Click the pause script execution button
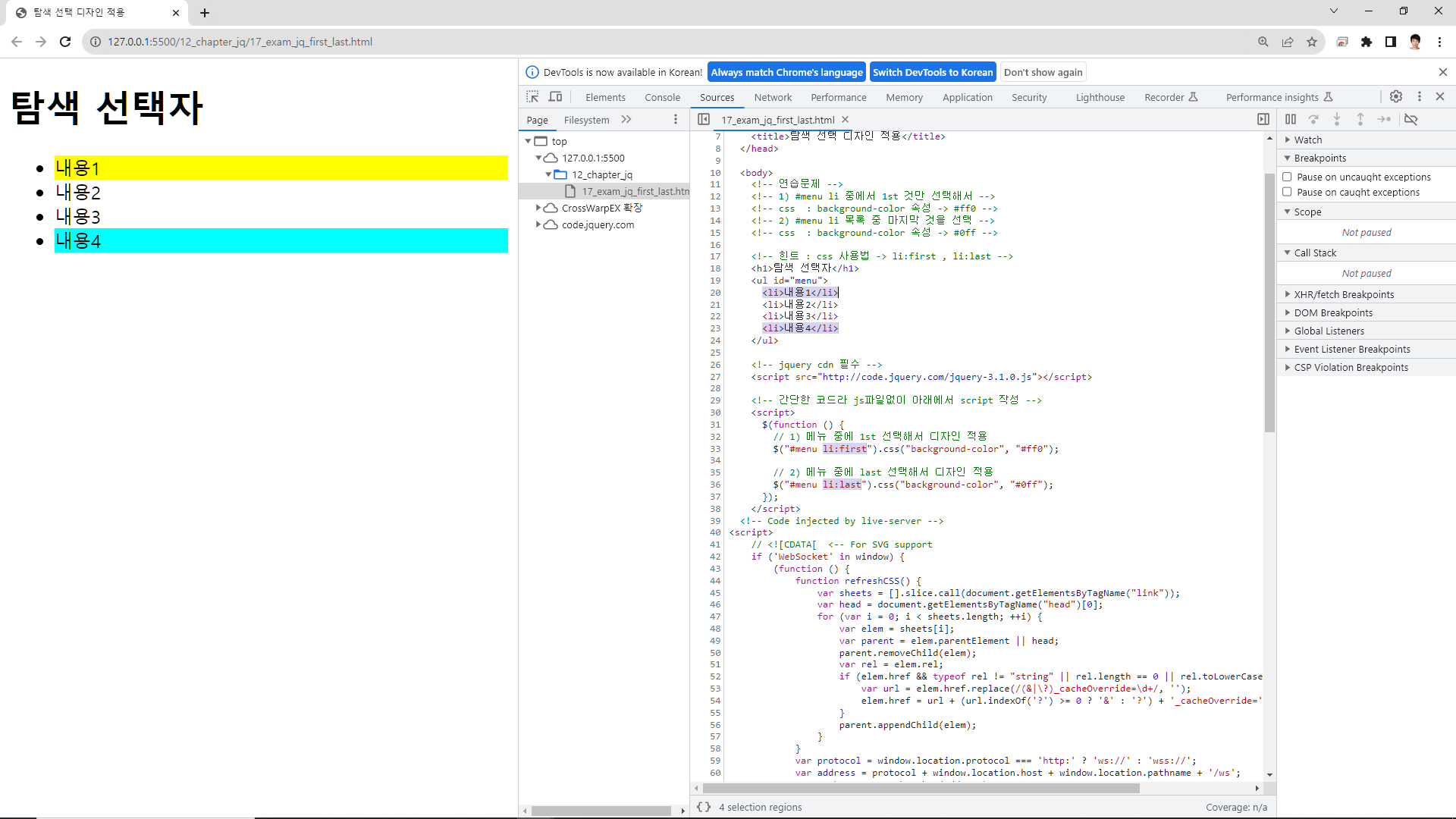The image size is (1456, 819). (1291, 119)
